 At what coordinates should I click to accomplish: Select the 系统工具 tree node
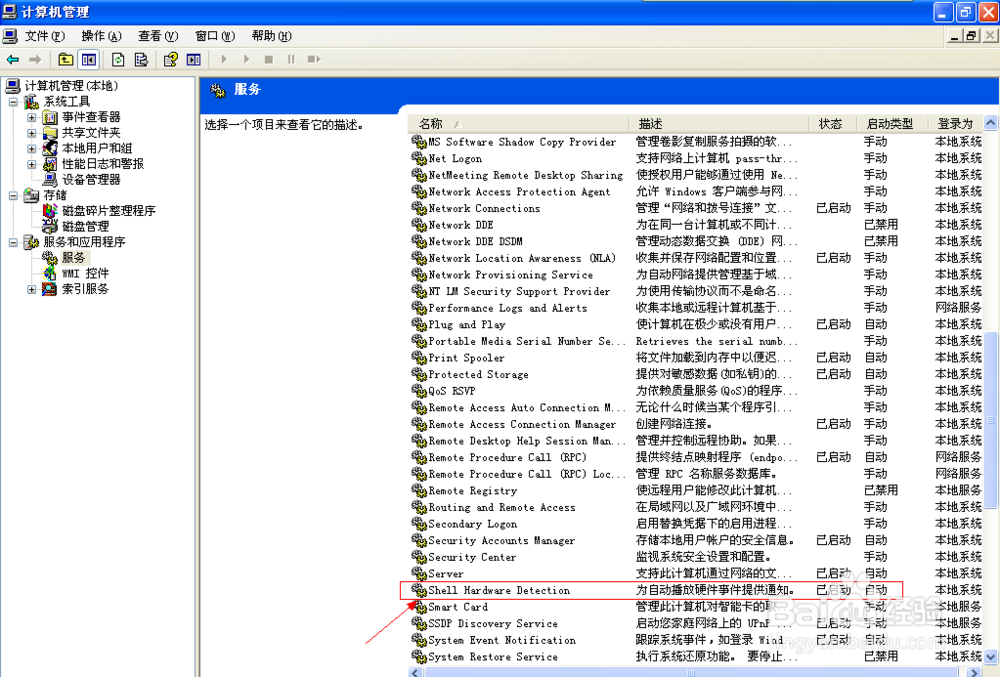(67, 101)
